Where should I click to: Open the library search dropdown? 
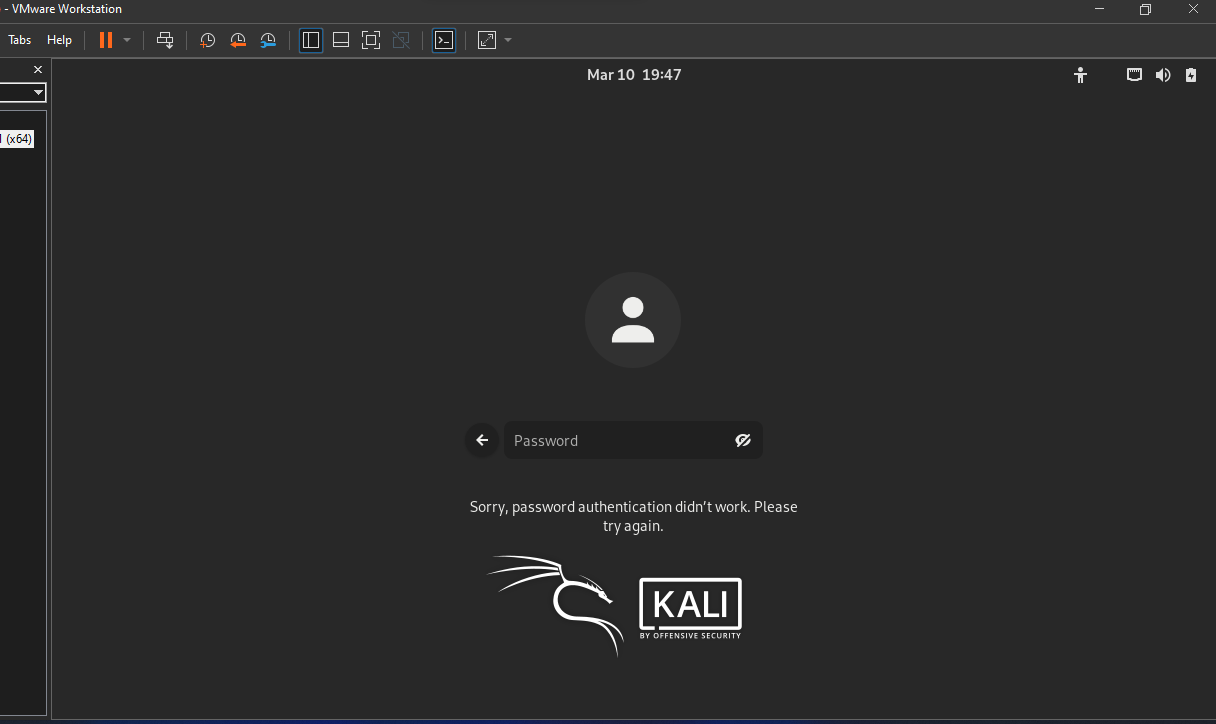(x=38, y=92)
